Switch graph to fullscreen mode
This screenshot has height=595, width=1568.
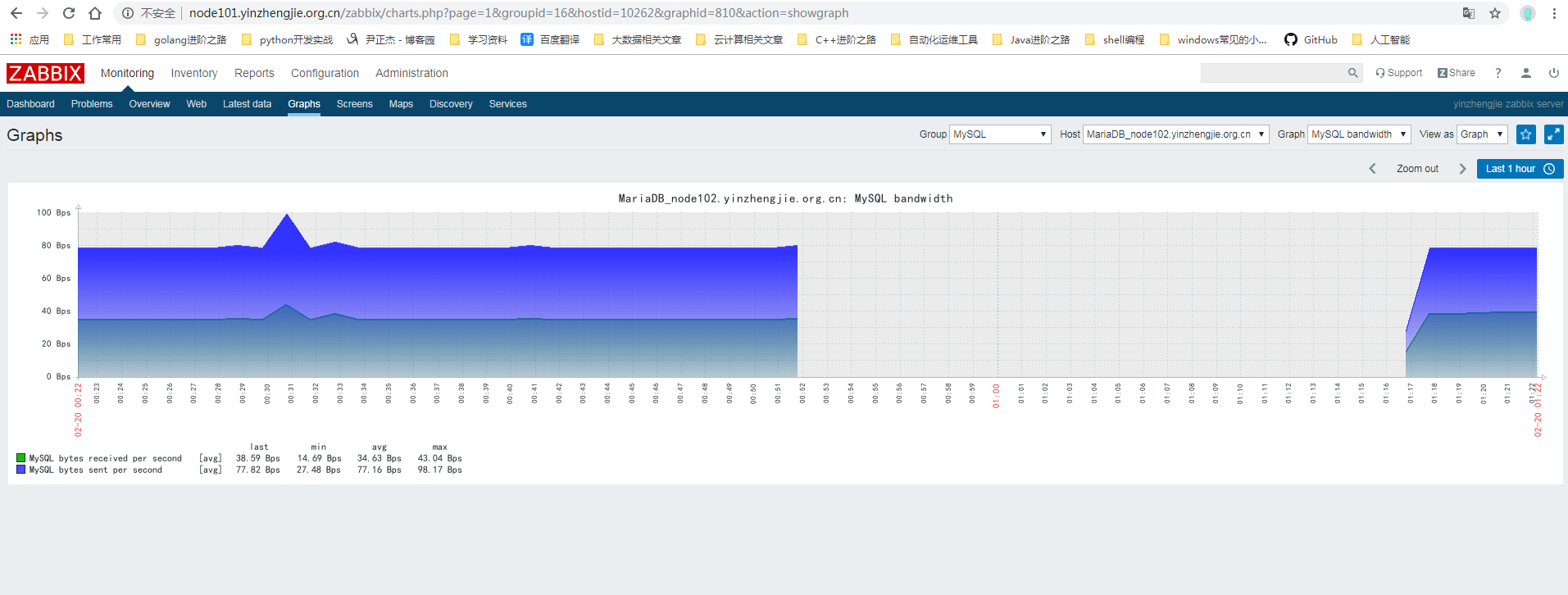(x=1553, y=134)
